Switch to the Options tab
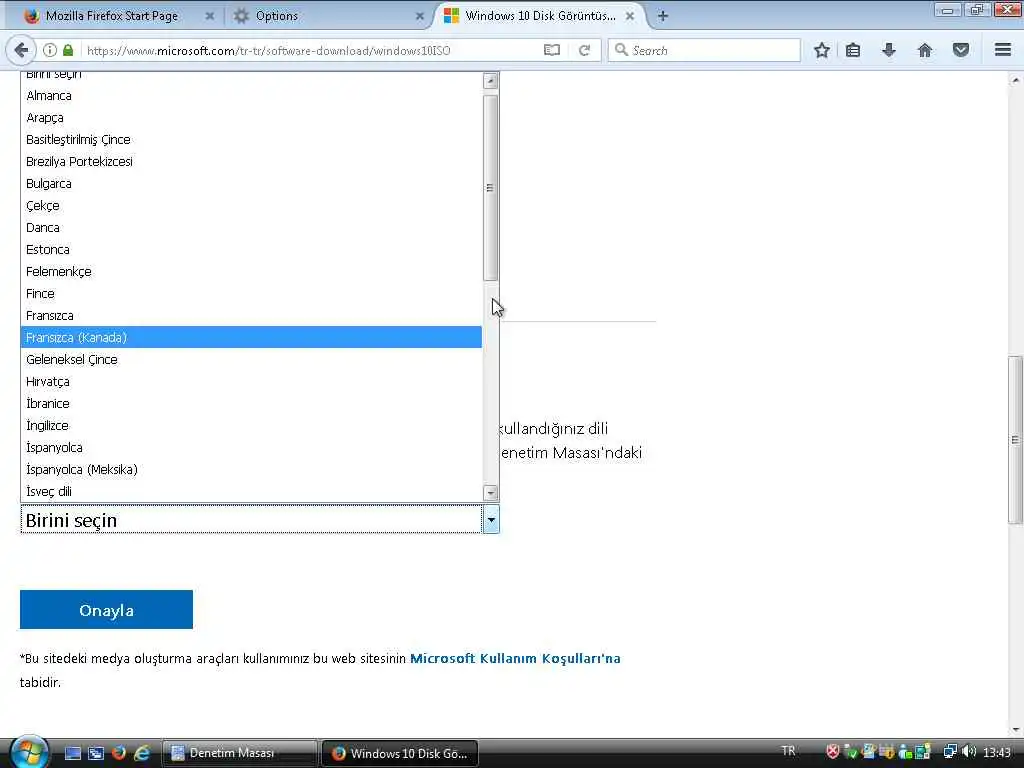 coord(276,16)
